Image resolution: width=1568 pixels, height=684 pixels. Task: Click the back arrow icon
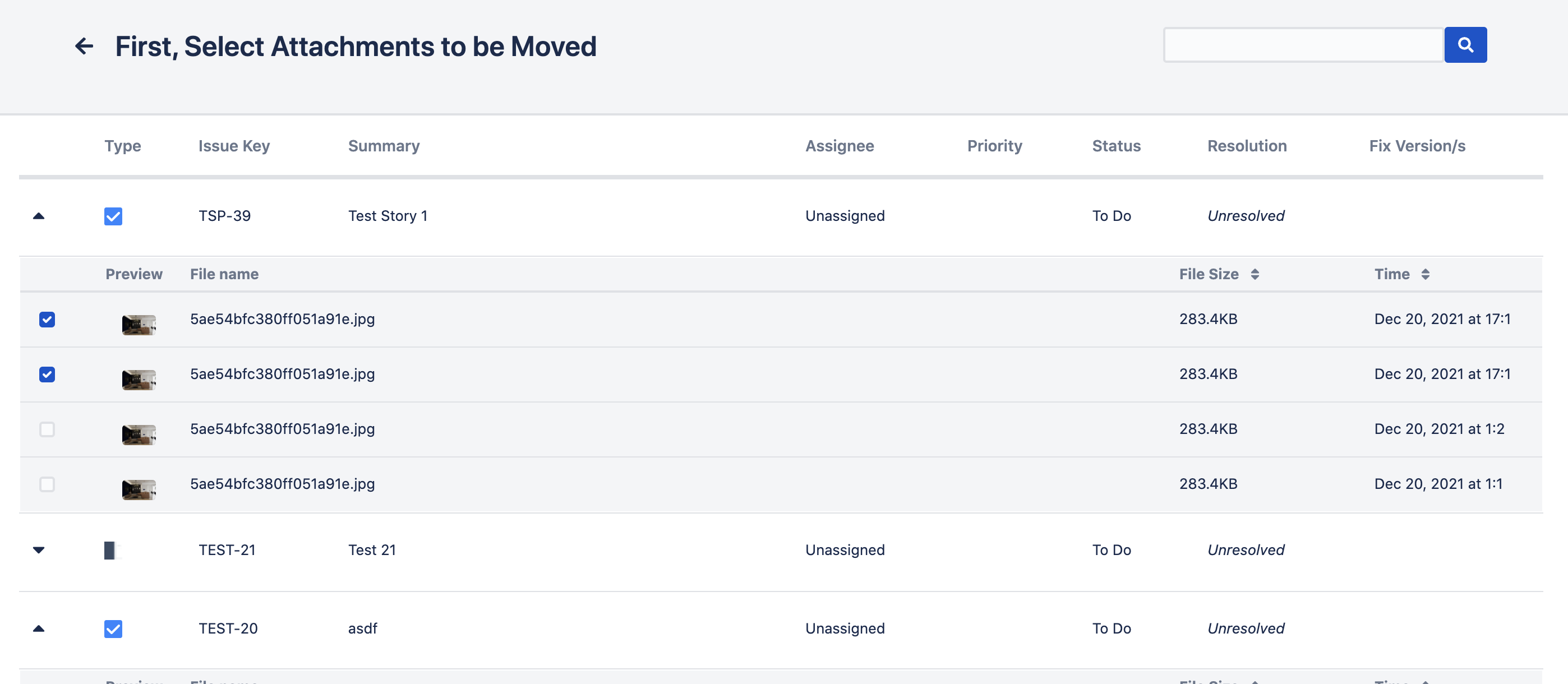tap(84, 46)
